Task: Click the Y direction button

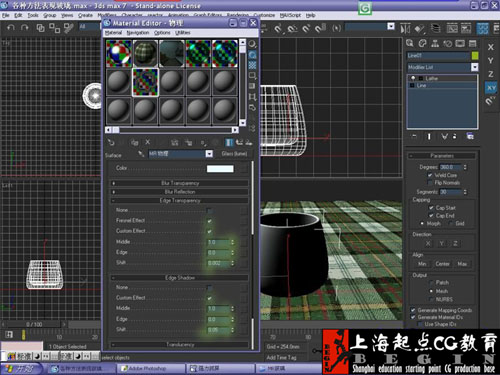Action: [x=442, y=244]
